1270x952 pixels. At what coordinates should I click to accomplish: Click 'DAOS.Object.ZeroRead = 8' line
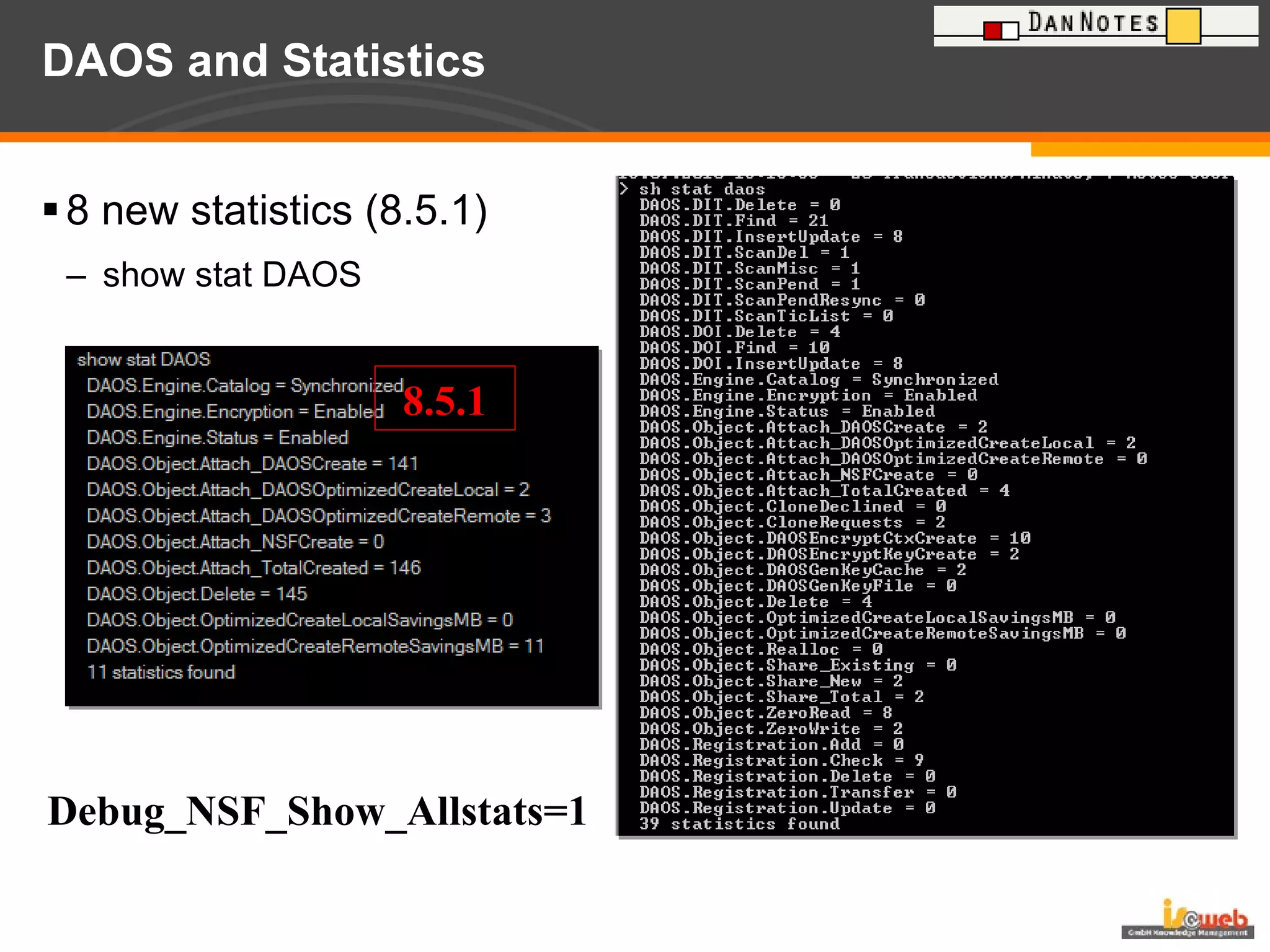click(766, 713)
